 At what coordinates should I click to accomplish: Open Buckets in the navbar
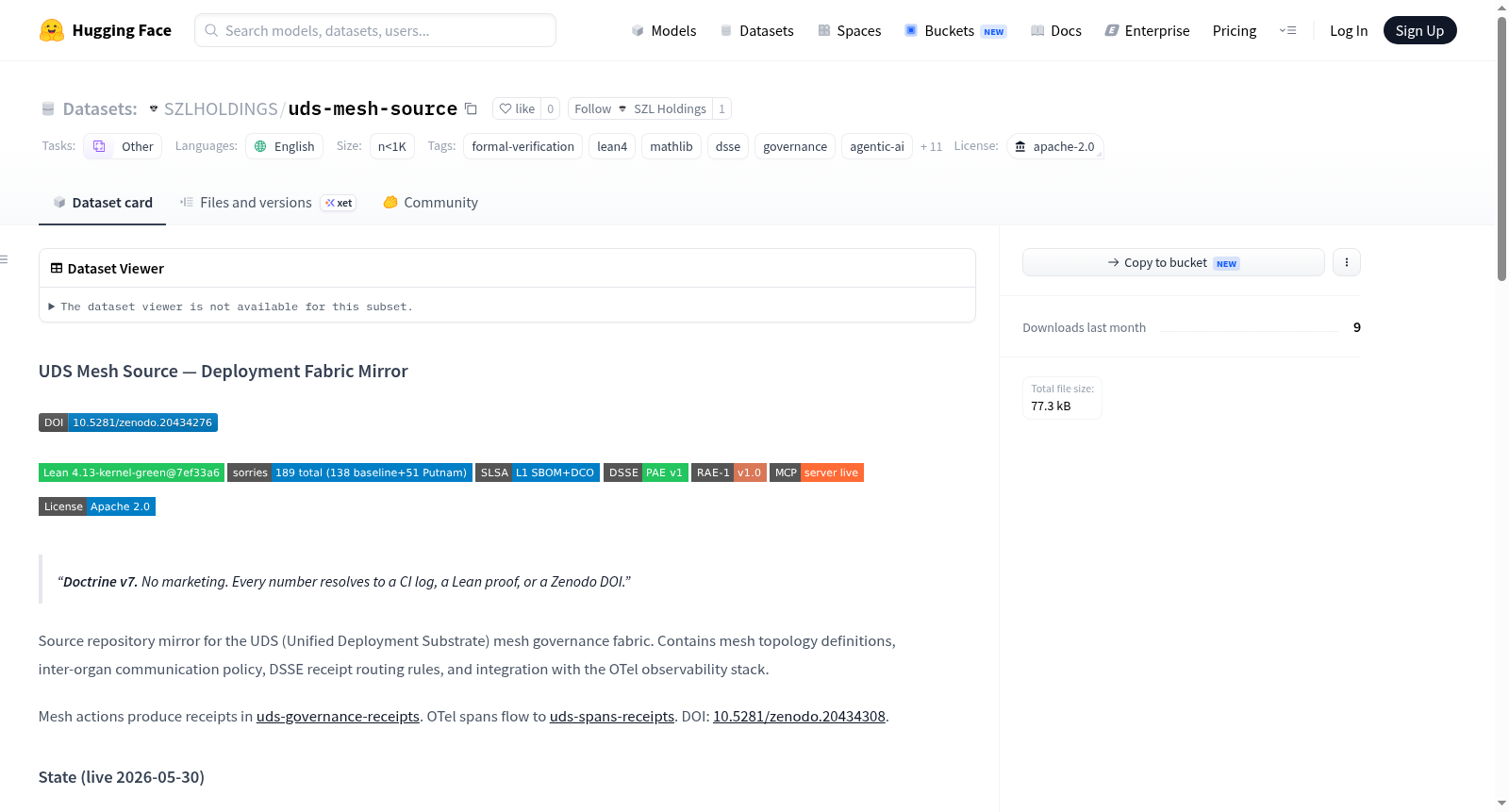pos(955,31)
